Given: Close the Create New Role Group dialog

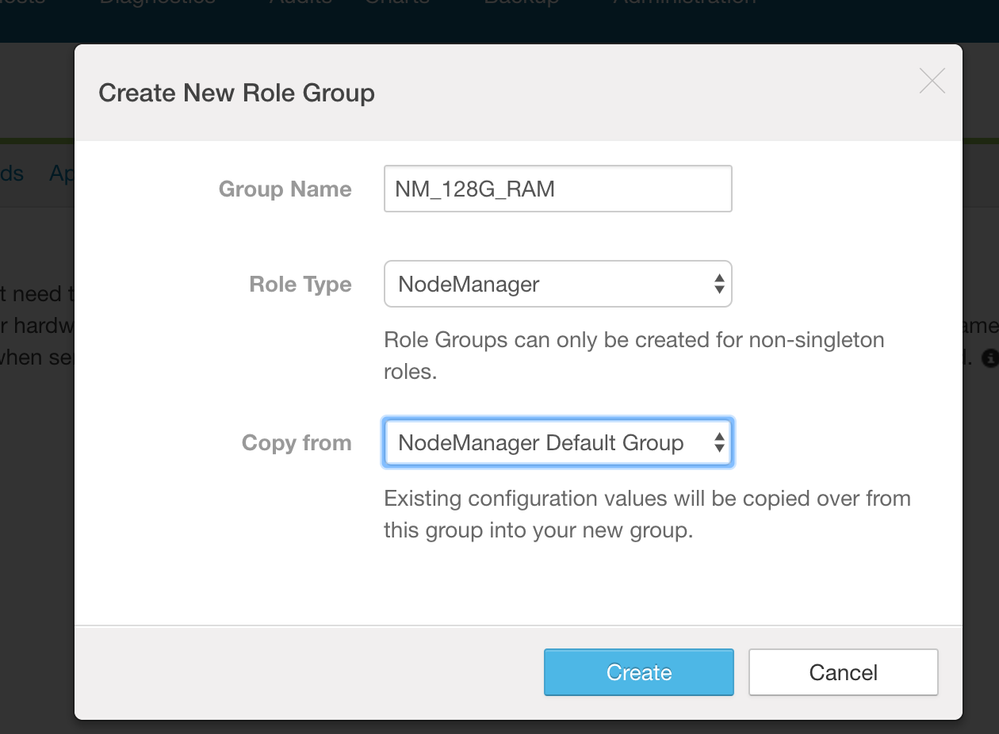Looking at the screenshot, I should [x=932, y=81].
